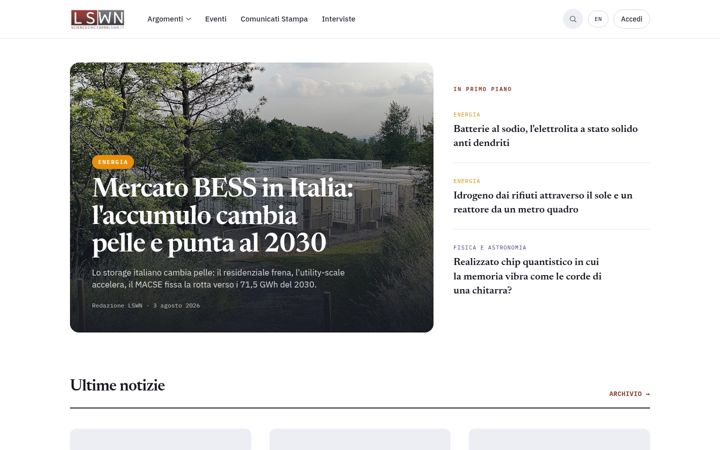Image resolution: width=720 pixels, height=450 pixels.
Task: Open the search icon button
Action: (573, 19)
